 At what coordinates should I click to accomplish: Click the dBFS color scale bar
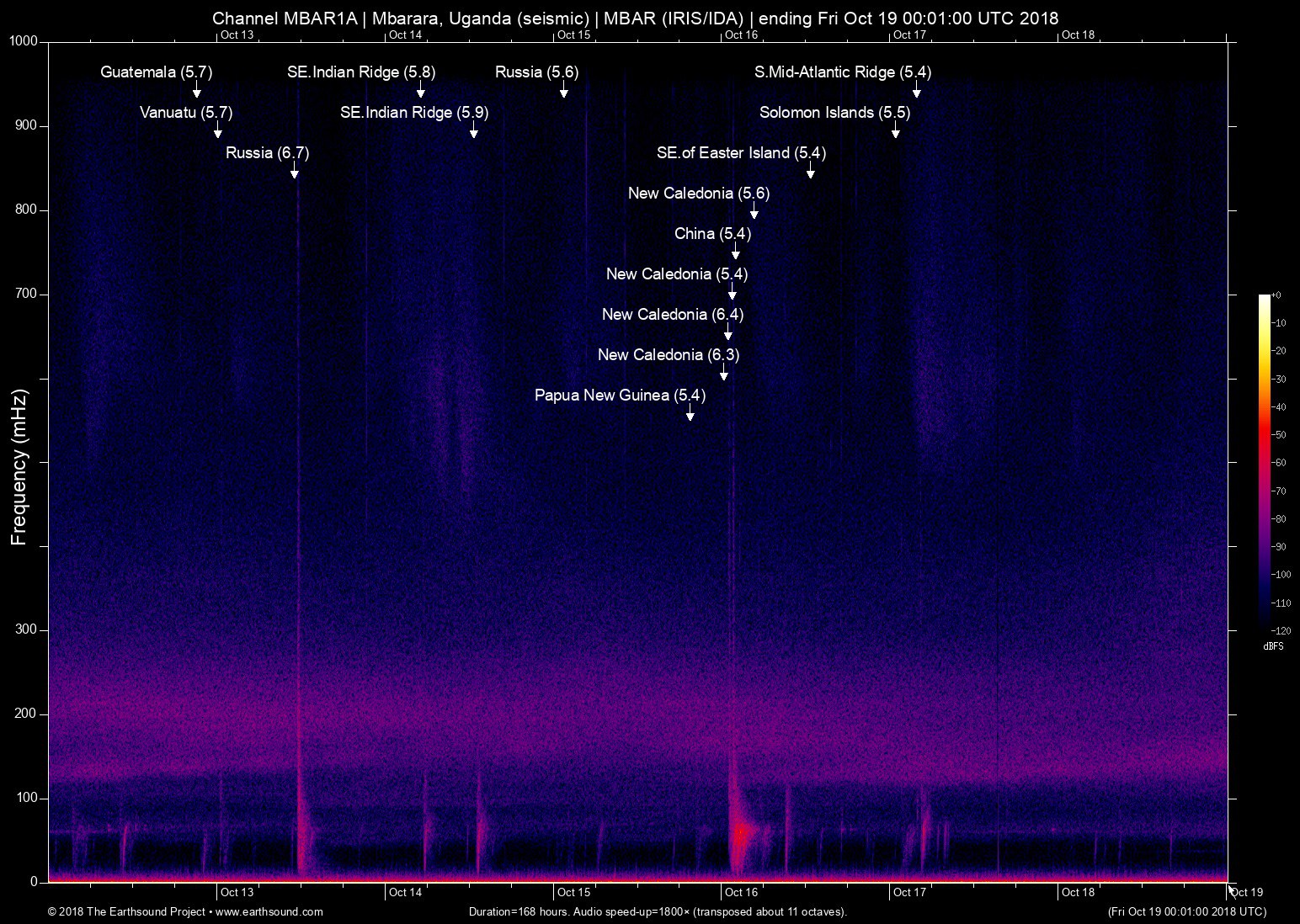[x=1264, y=461]
